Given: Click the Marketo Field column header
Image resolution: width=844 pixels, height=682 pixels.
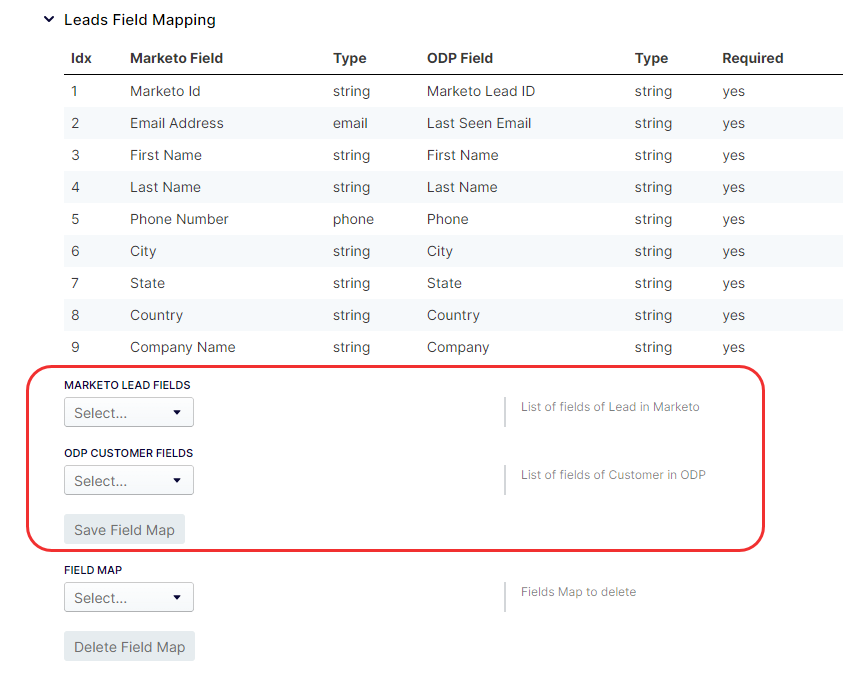Looking at the screenshot, I should (x=177, y=58).
